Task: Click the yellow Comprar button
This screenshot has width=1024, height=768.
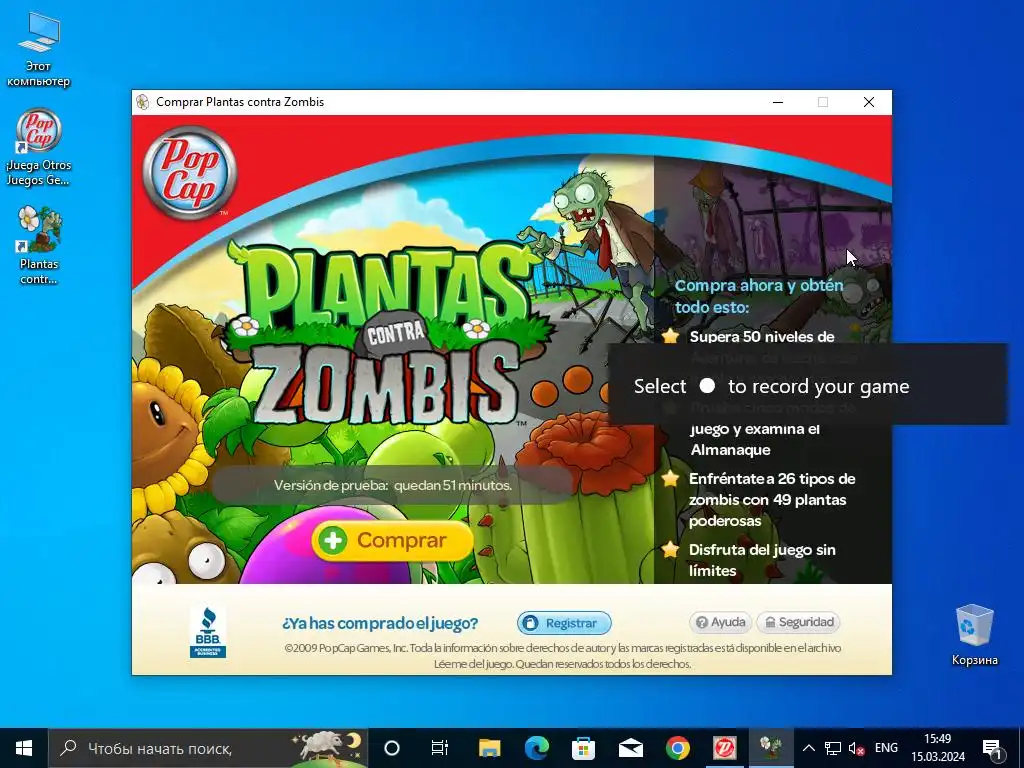Action: coord(392,540)
